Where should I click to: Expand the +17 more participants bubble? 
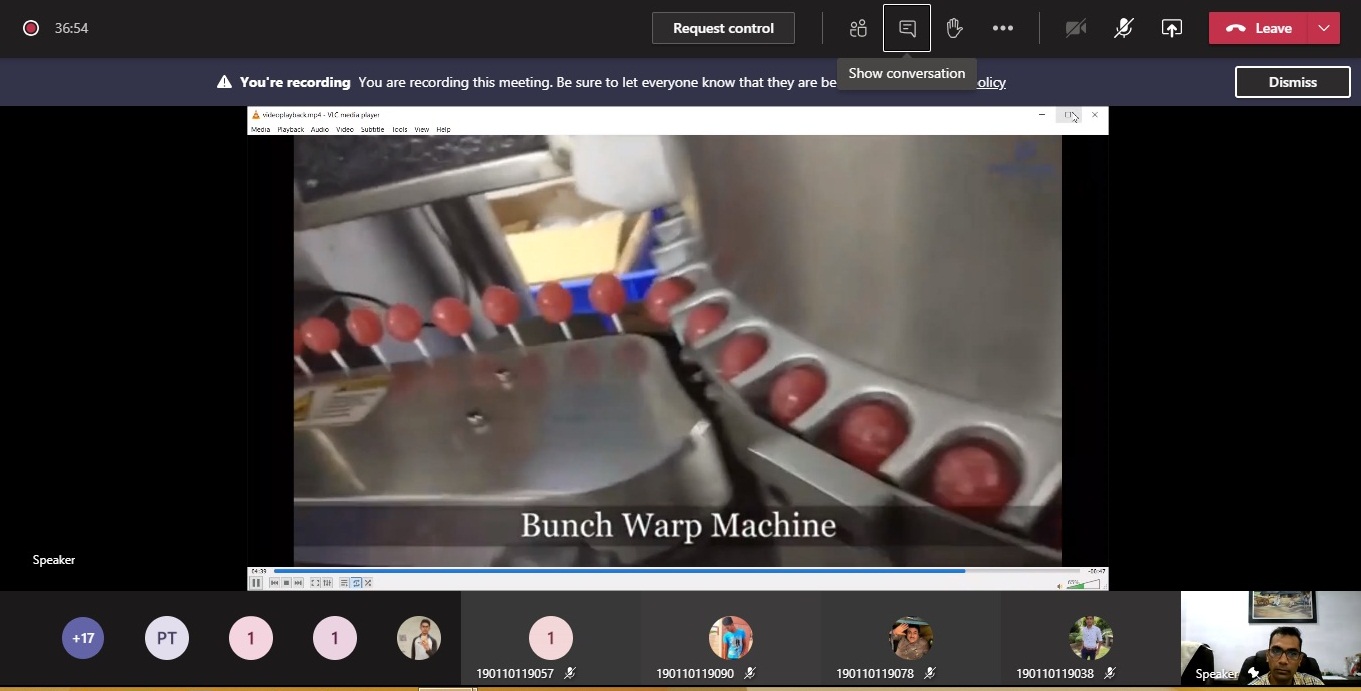coord(83,638)
